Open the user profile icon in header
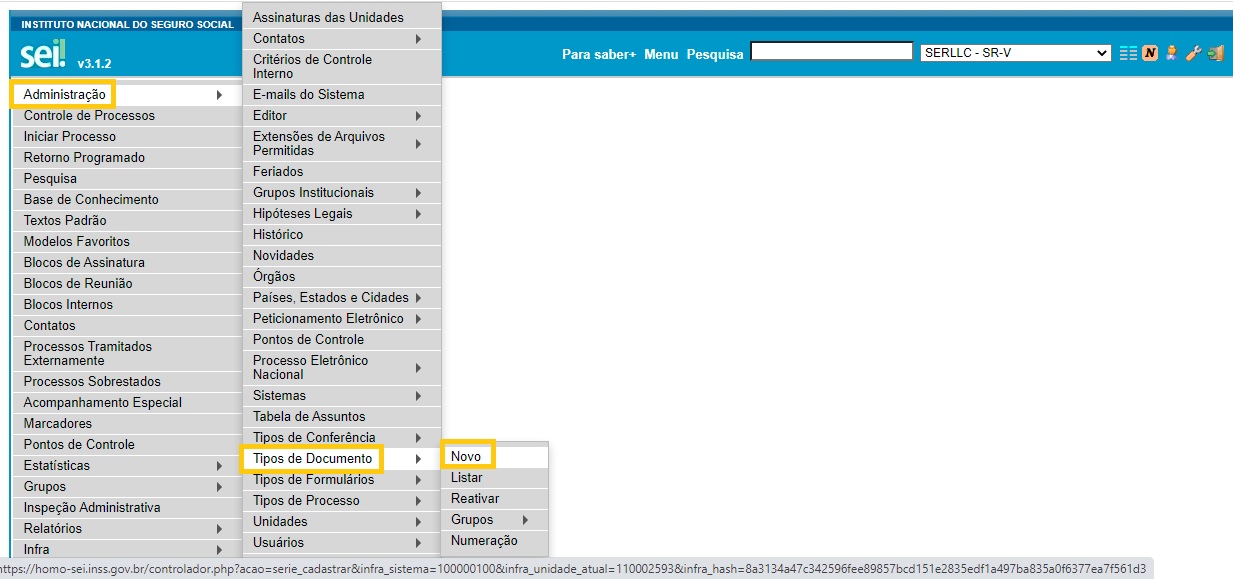 tap(1171, 54)
